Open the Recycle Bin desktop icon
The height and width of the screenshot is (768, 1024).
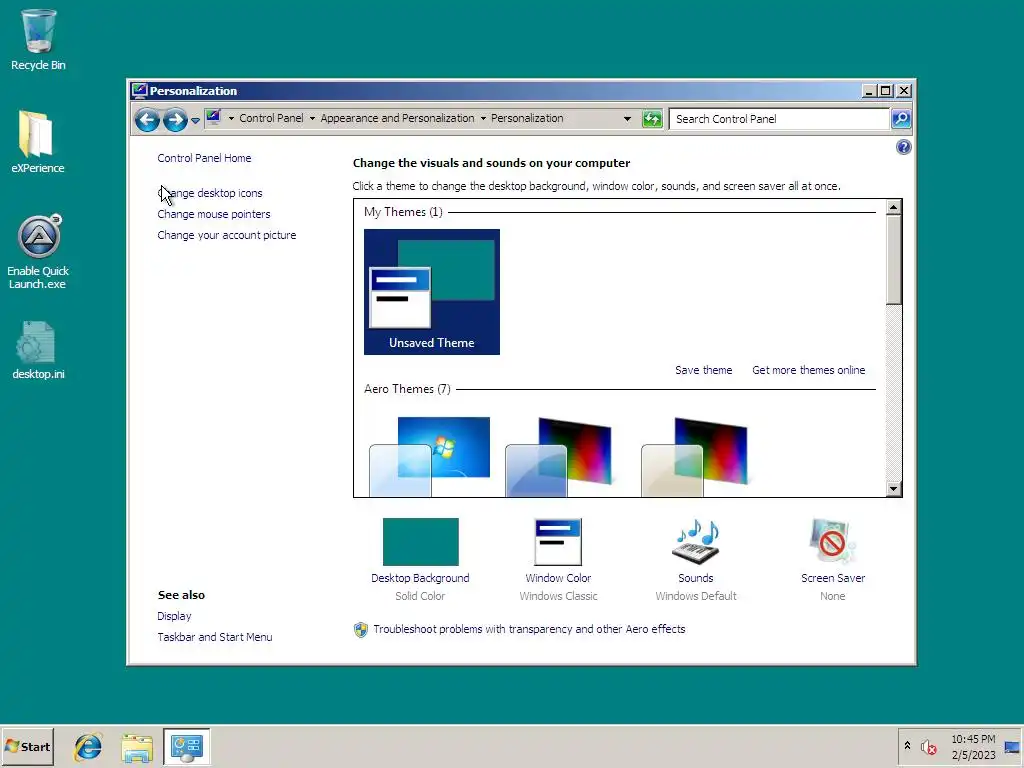coord(38,39)
